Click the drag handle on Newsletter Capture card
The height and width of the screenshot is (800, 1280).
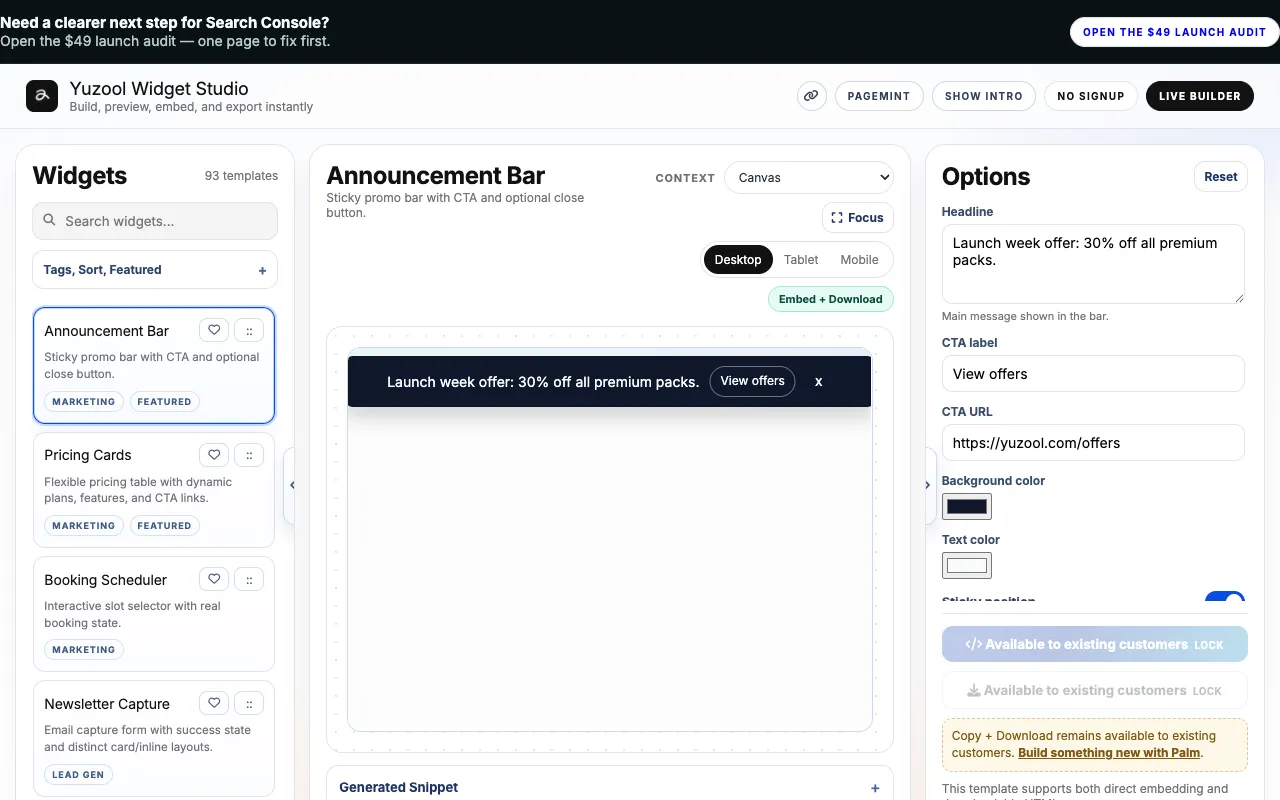(249, 703)
